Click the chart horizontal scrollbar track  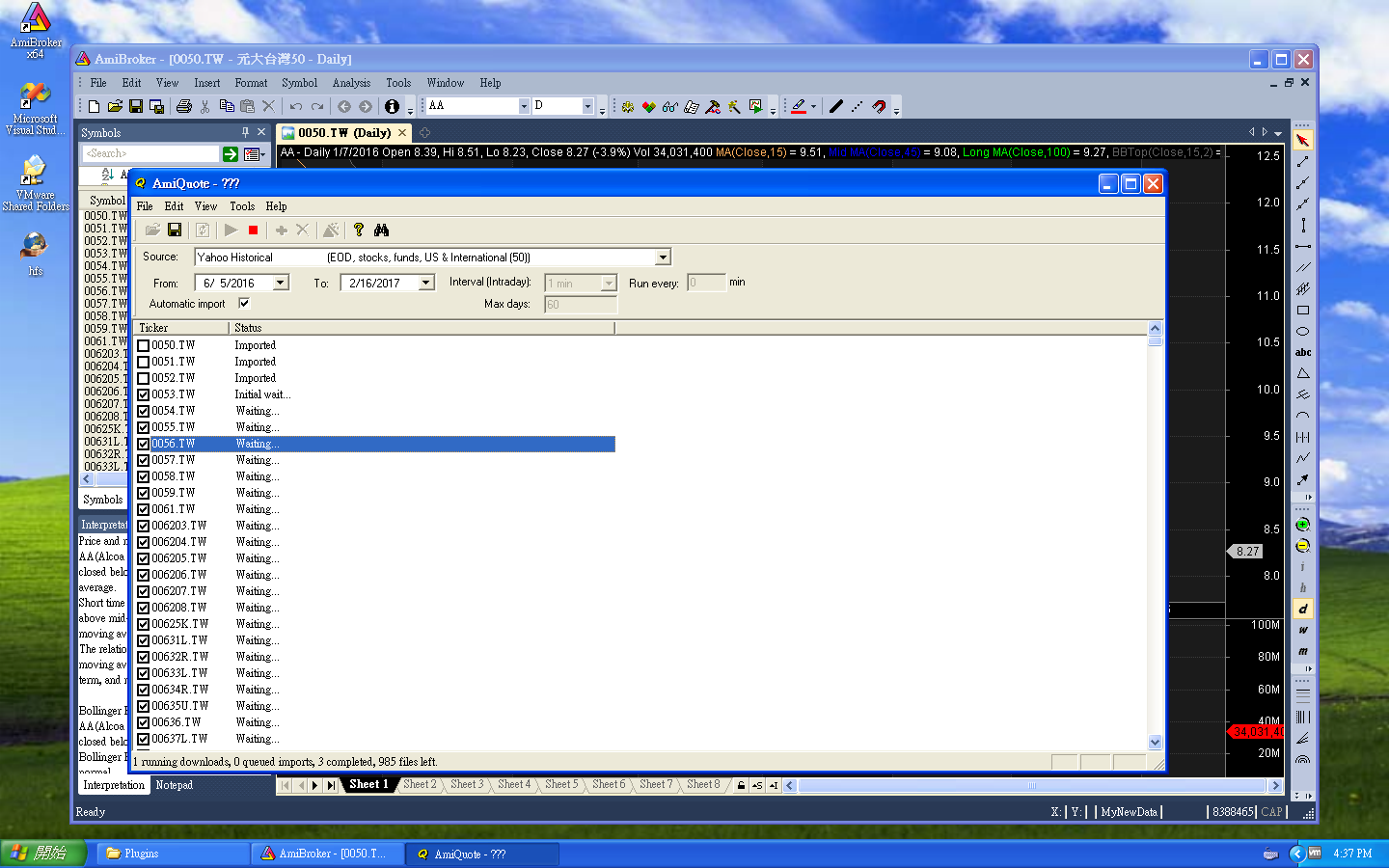tap(1032, 785)
